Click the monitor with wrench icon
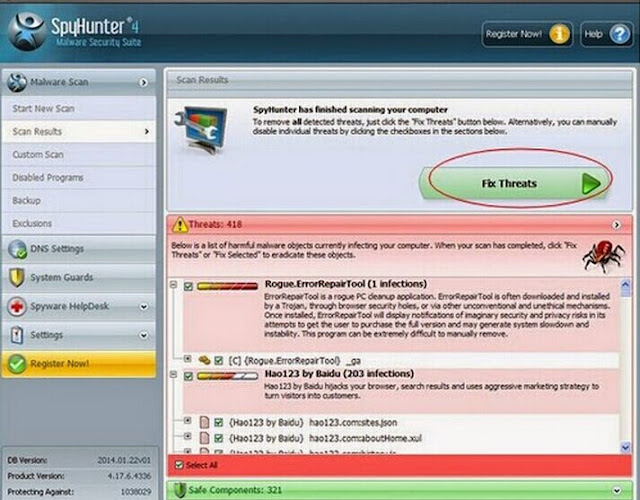Image resolution: width=640 pixels, height=500 pixels. tap(201, 129)
